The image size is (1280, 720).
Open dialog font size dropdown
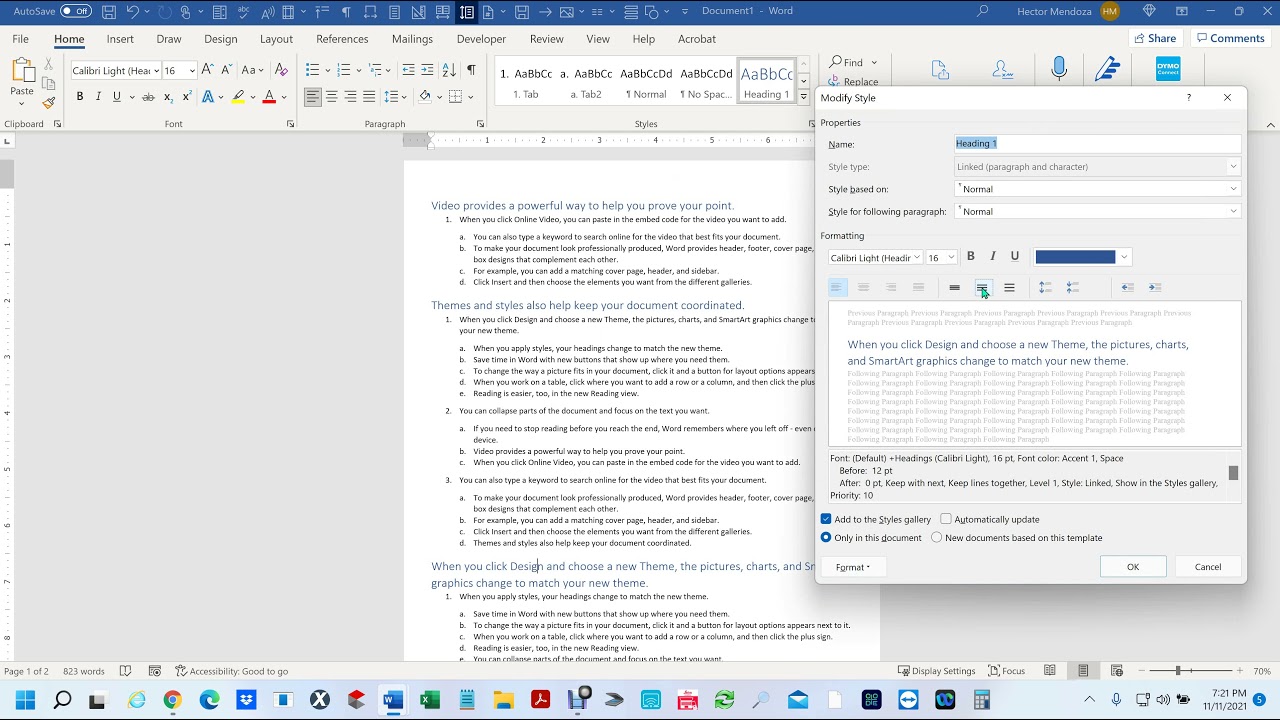coord(951,257)
